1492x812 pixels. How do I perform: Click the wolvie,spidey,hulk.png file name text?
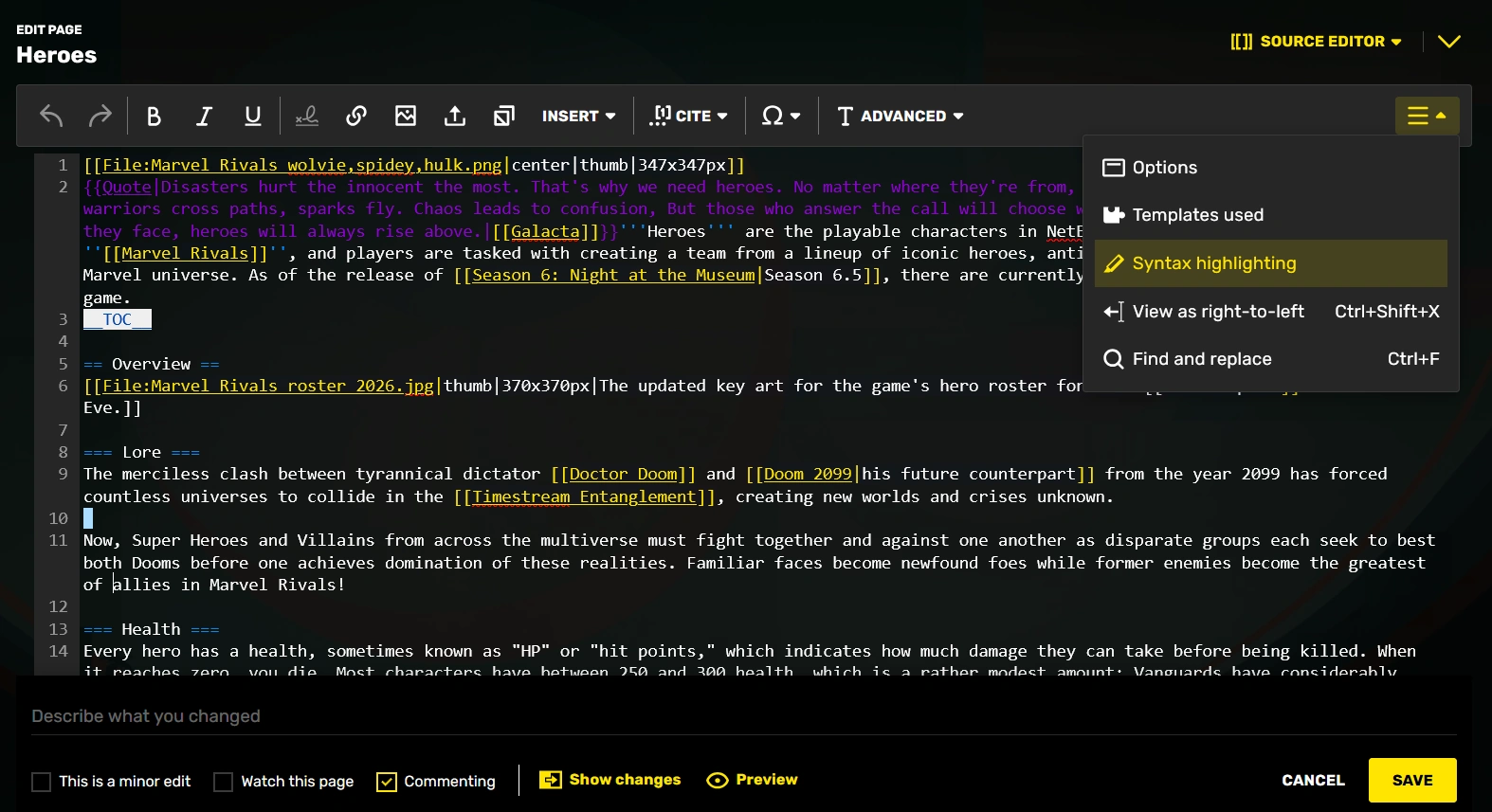[x=394, y=165]
